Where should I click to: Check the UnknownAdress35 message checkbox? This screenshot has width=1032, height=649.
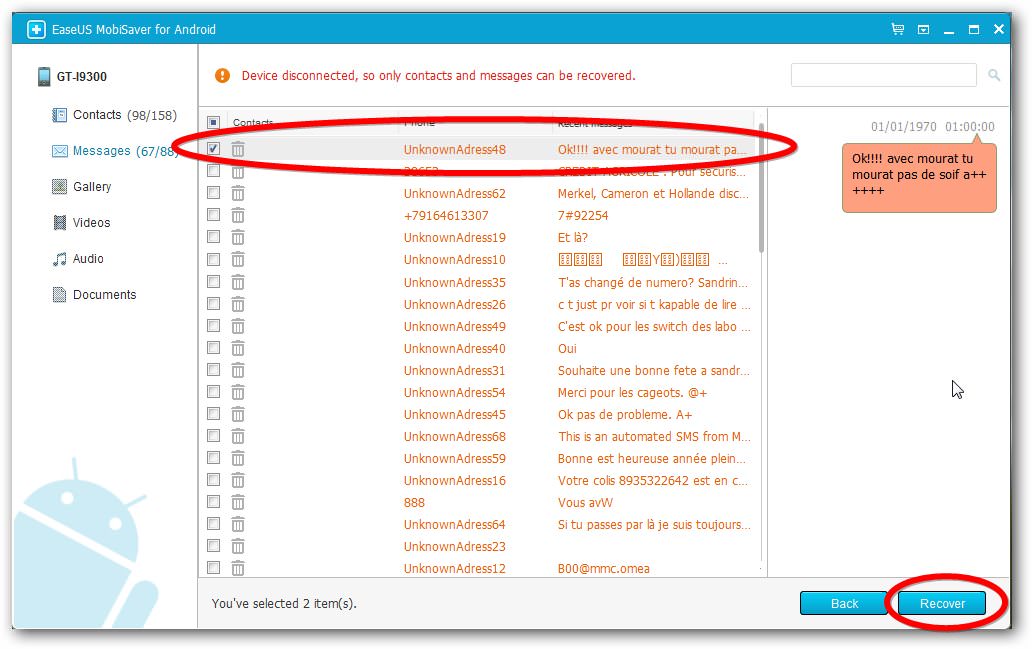pos(213,282)
